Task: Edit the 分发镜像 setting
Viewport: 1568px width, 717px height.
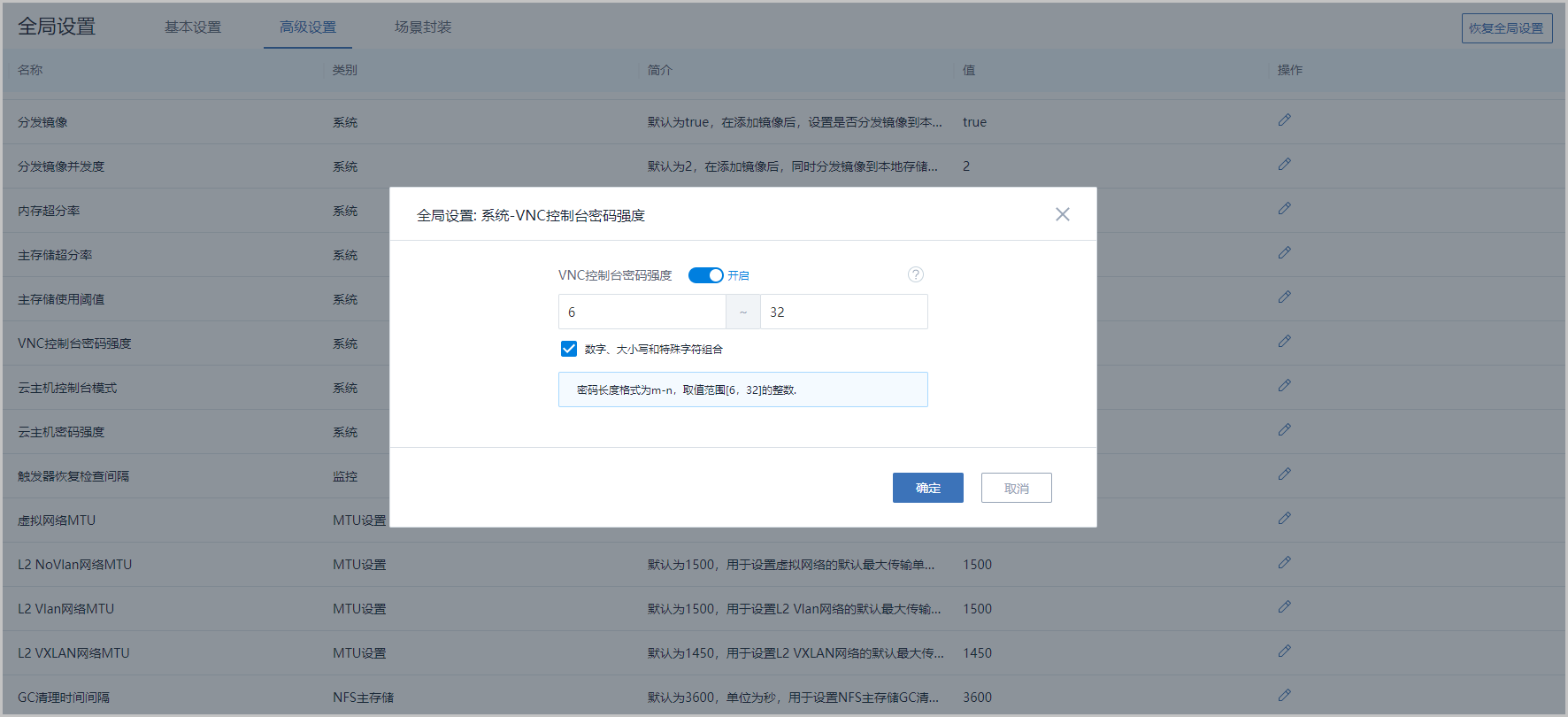Action: click(1284, 119)
